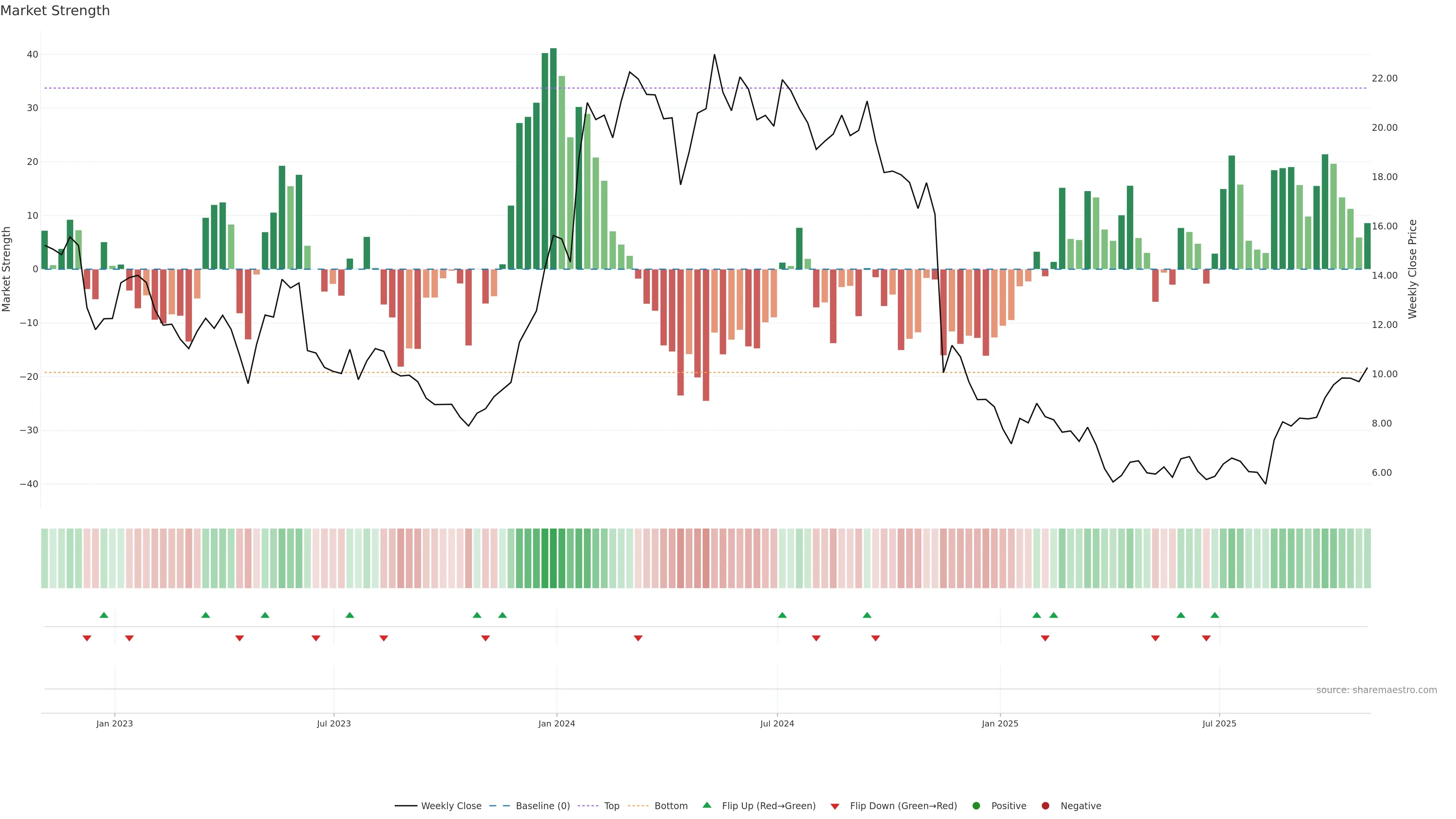Image resolution: width=1456 pixels, height=819 pixels.
Task: Click the green Positive legend dot
Action: coord(976,805)
